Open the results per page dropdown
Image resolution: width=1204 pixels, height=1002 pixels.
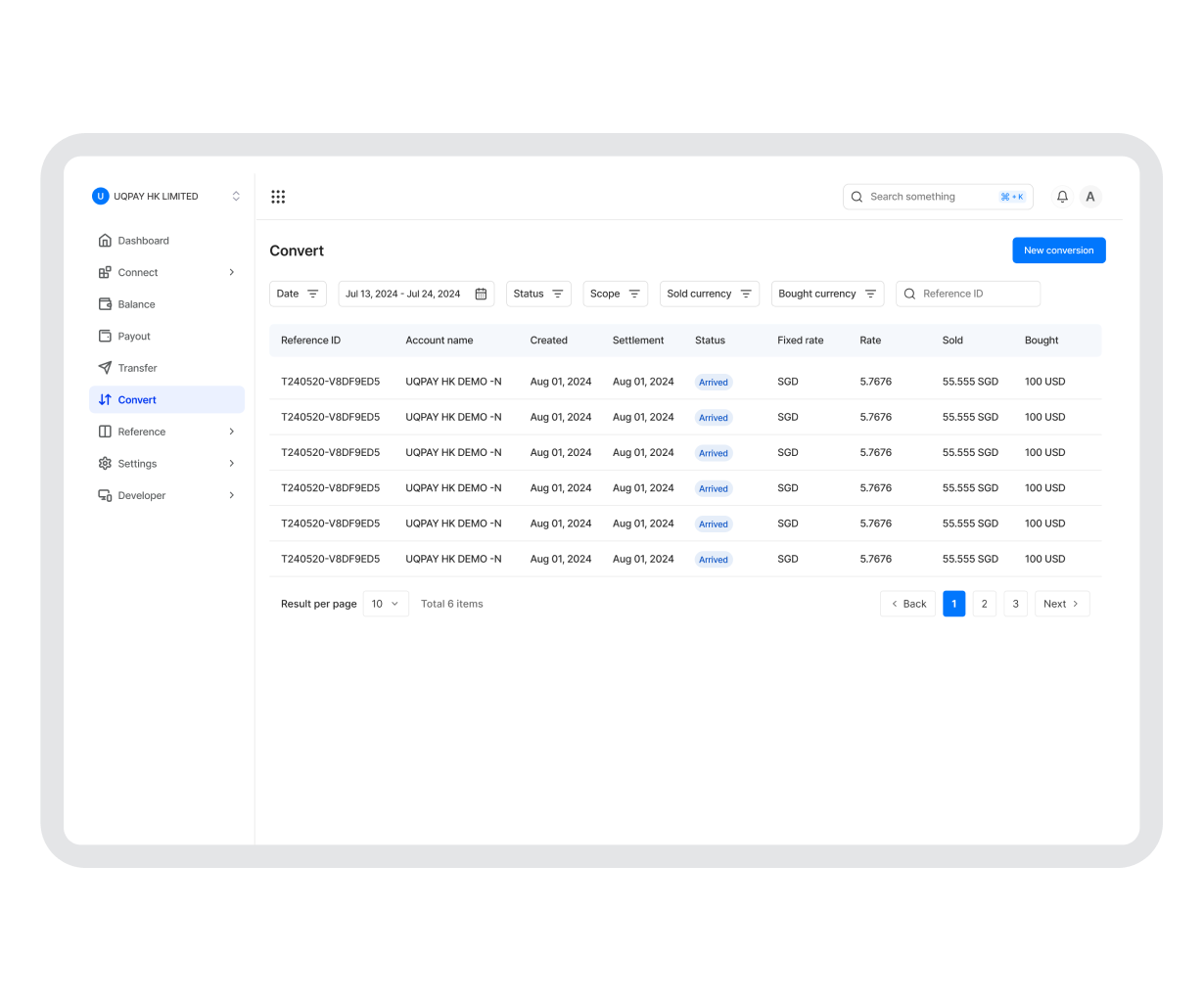click(x=386, y=604)
